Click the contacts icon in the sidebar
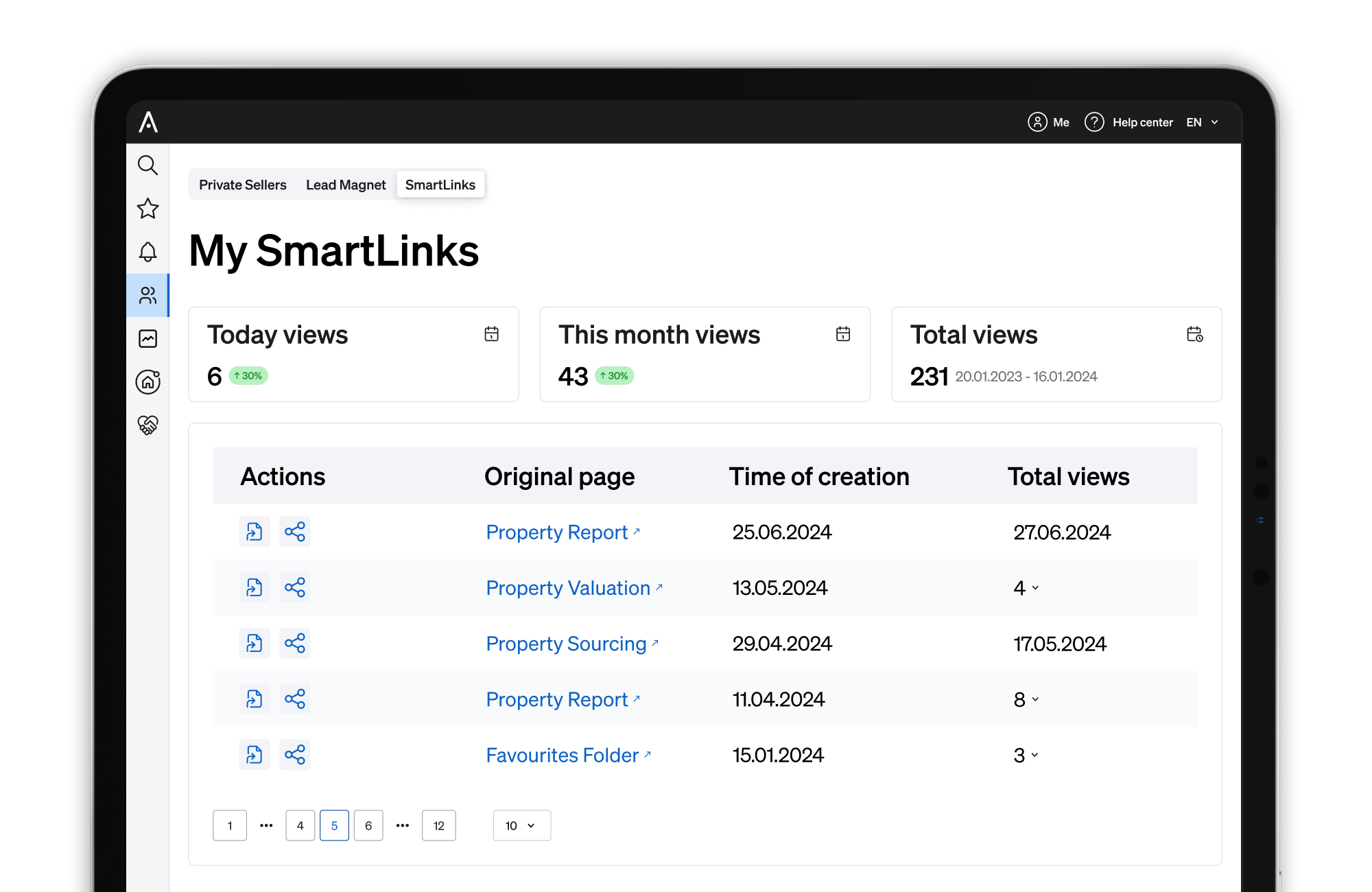 (147, 295)
